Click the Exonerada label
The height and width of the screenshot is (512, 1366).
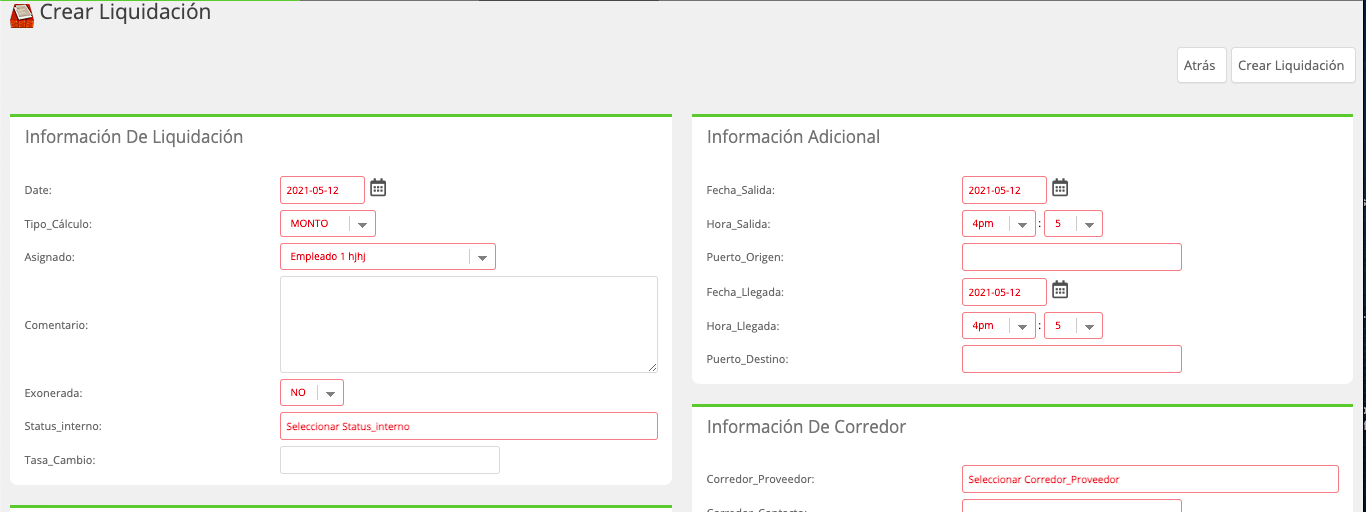(54, 393)
